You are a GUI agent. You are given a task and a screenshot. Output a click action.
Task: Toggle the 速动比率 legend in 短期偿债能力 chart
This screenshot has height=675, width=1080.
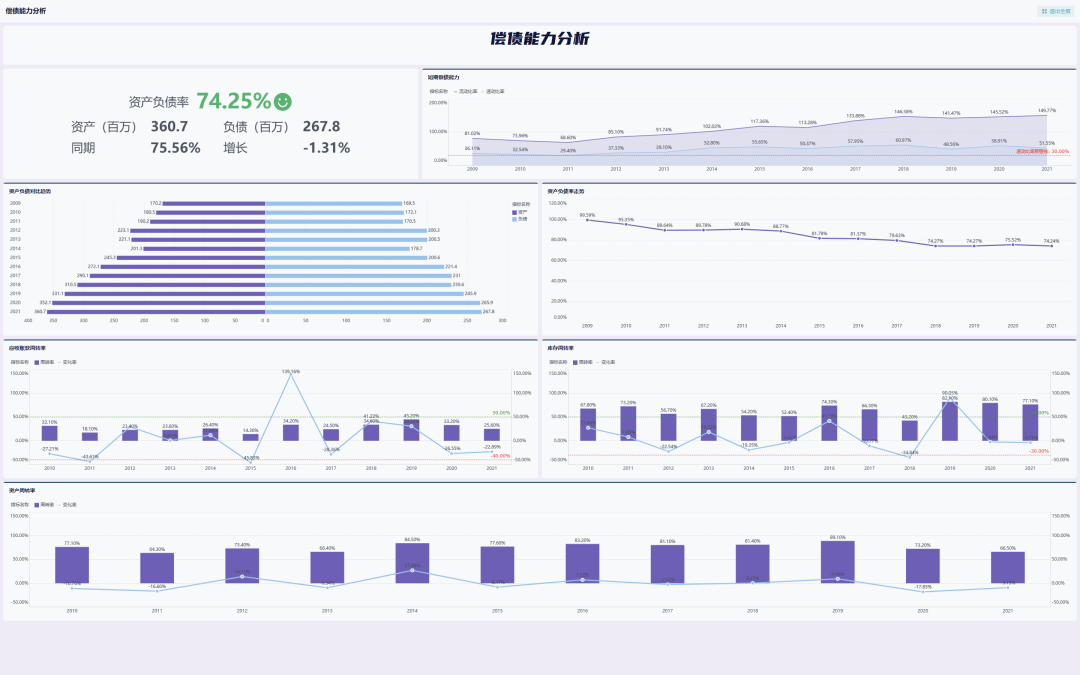pos(492,91)
